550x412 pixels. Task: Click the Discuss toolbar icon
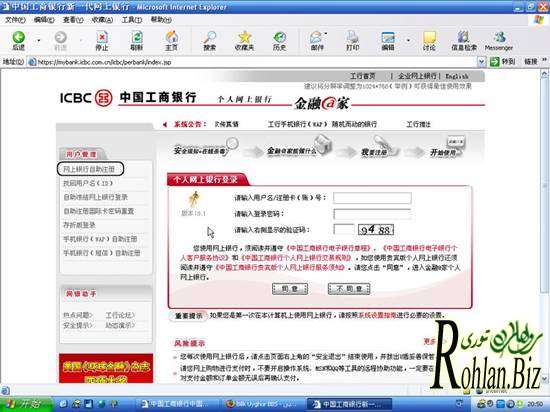[x=429, y=41]
